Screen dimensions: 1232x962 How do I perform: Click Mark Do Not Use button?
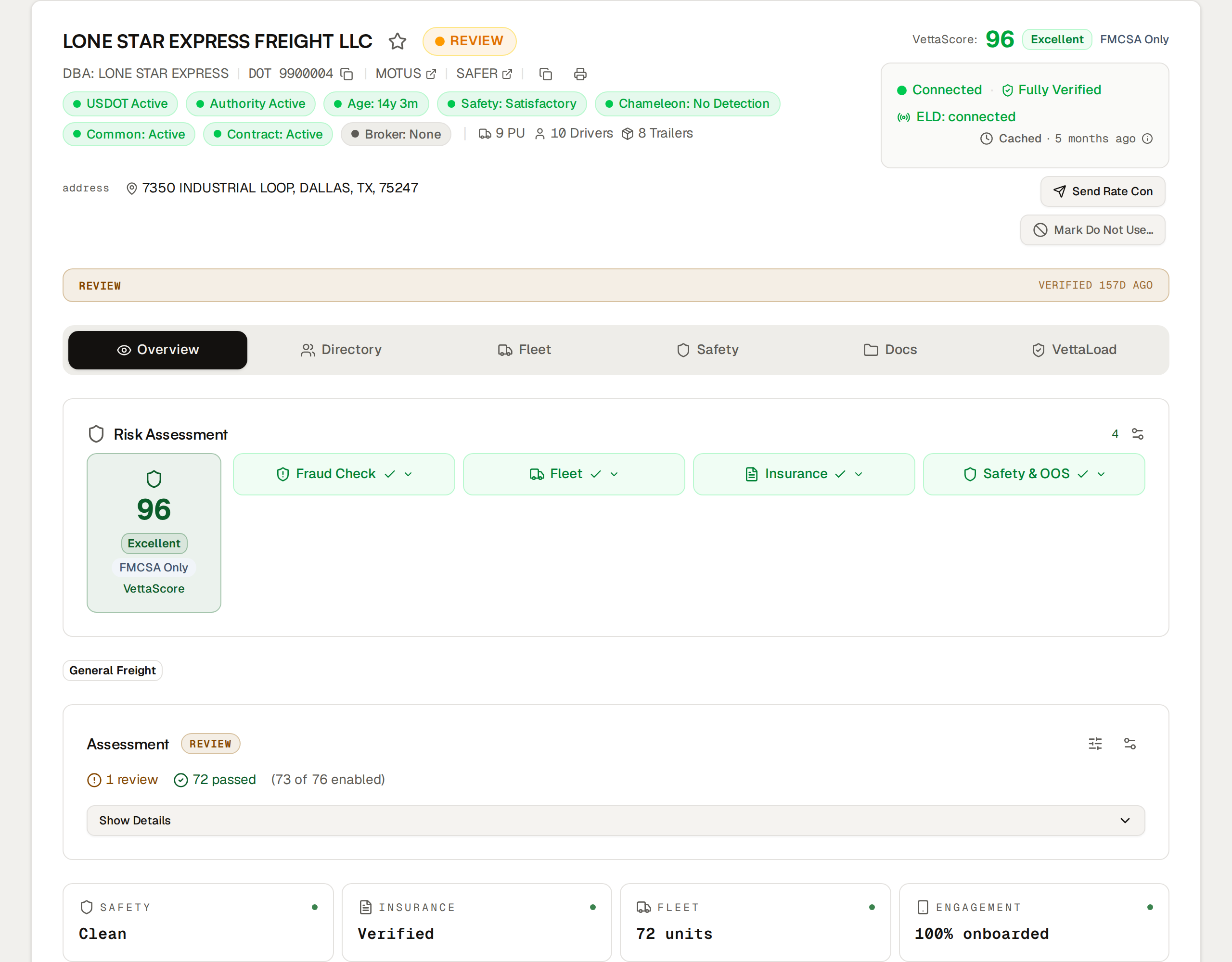(x=1092, y=230)
